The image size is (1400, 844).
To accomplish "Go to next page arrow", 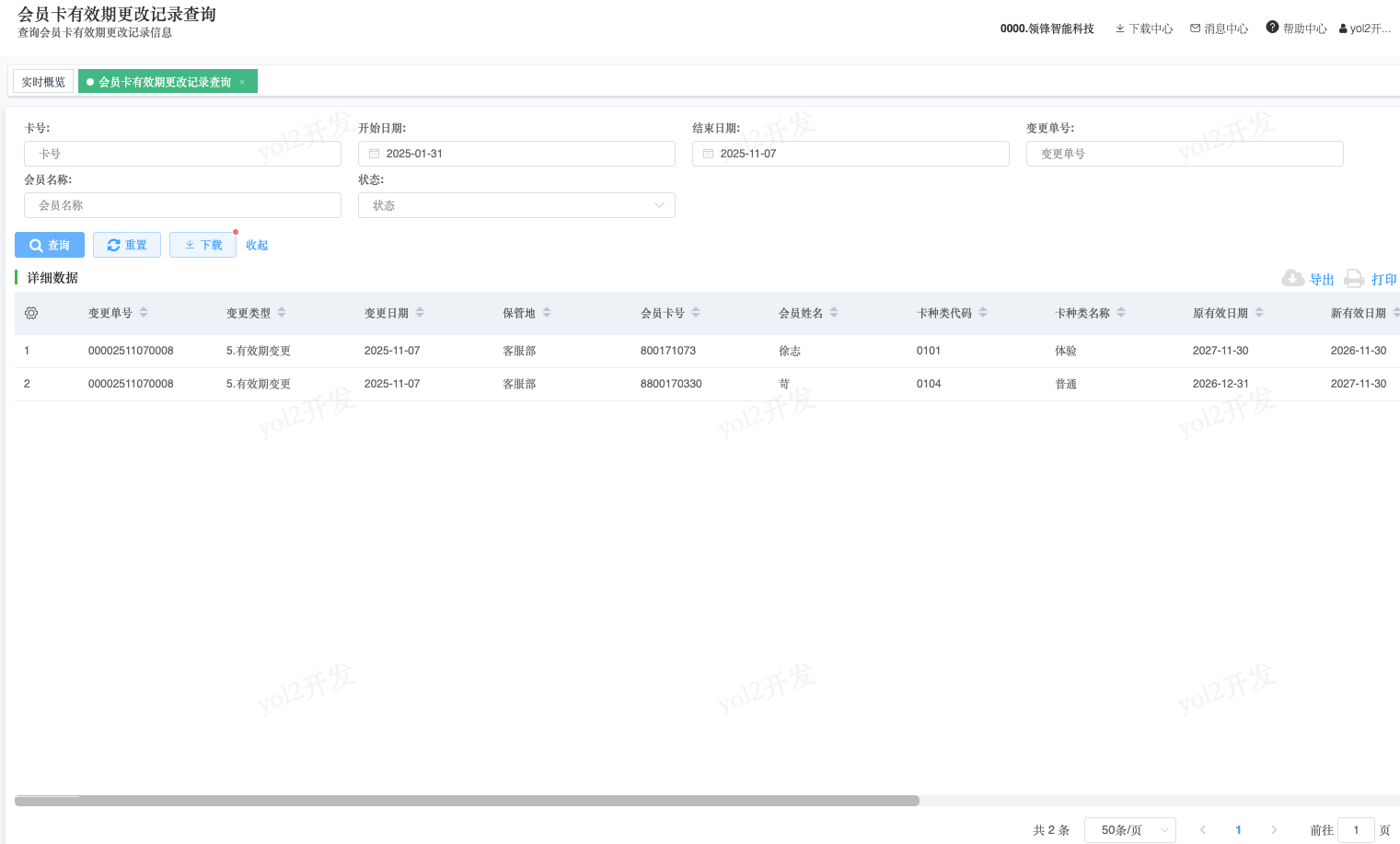I will pos(1274,830).
